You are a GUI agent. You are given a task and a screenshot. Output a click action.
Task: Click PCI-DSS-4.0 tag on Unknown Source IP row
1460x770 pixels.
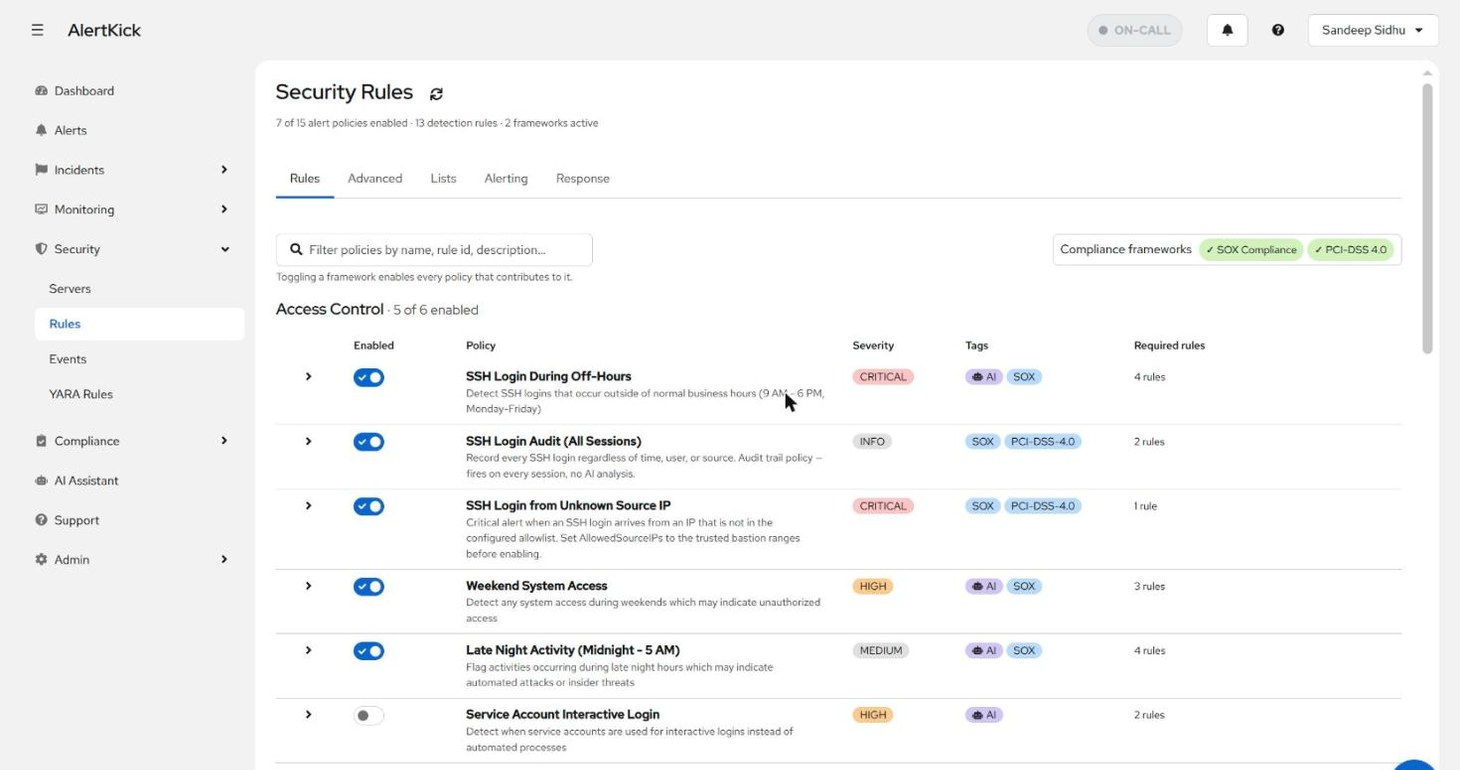(x=1043, y=506)
